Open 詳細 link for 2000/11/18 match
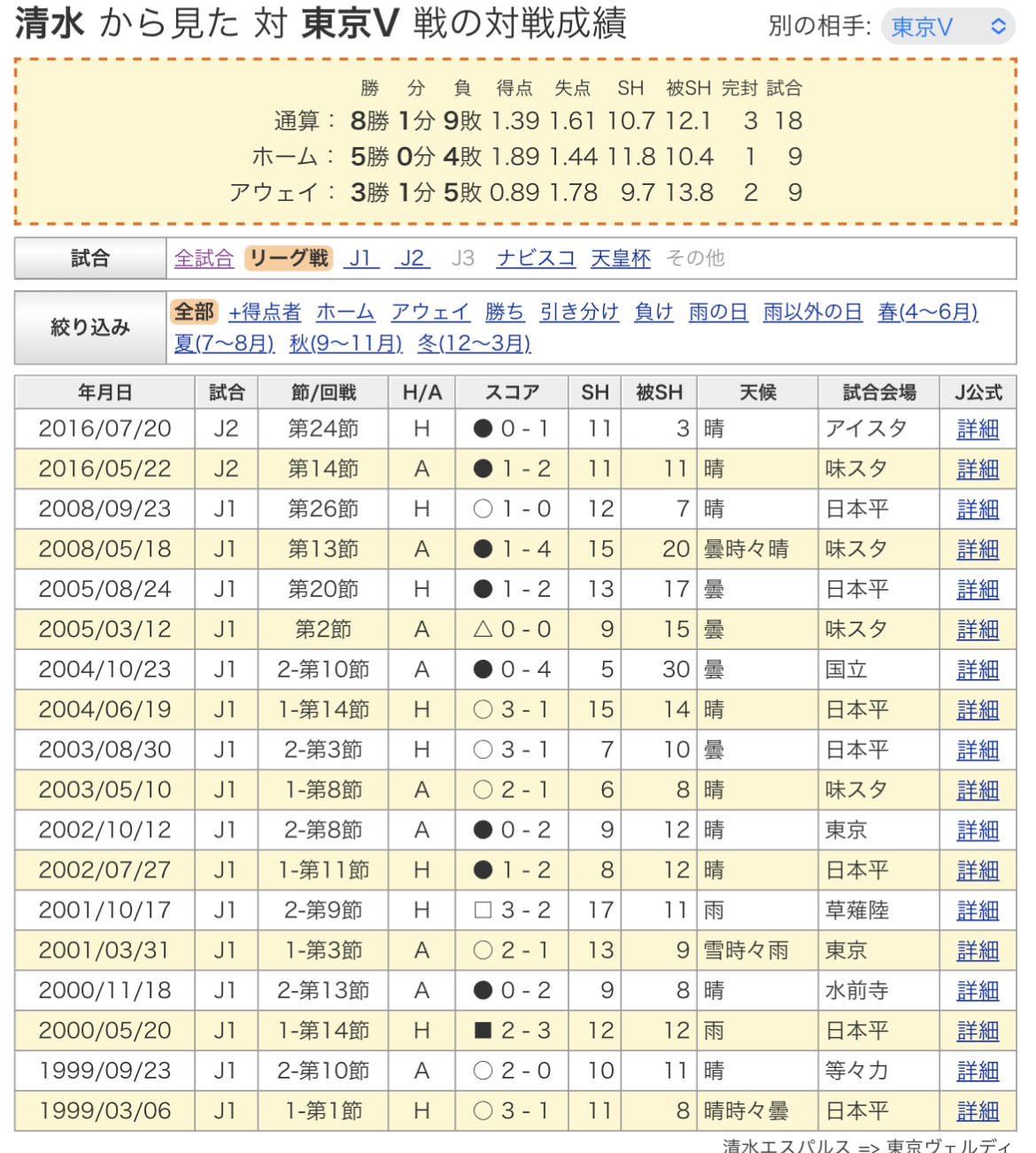This screenshot has width=1036, height=1153. point(978,991)
